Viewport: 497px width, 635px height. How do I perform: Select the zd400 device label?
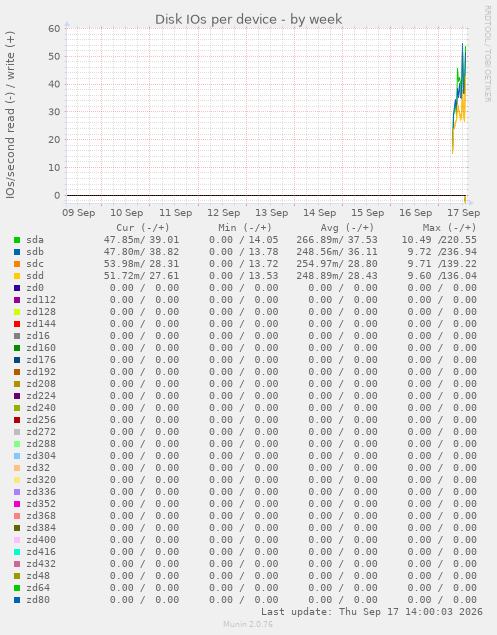(x=41, y=540)
